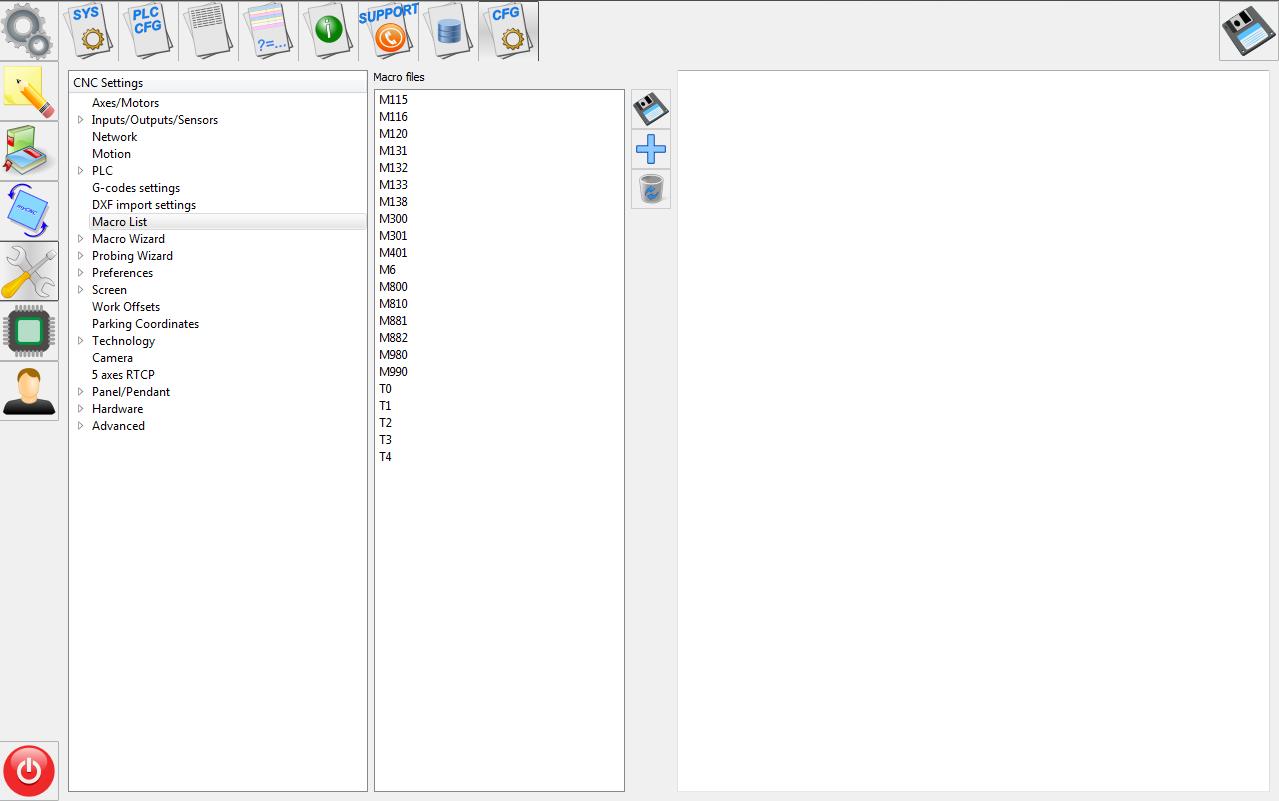Click the SUPPORT phone icon
Screen dimensions: 1279x801
[388, 31]
